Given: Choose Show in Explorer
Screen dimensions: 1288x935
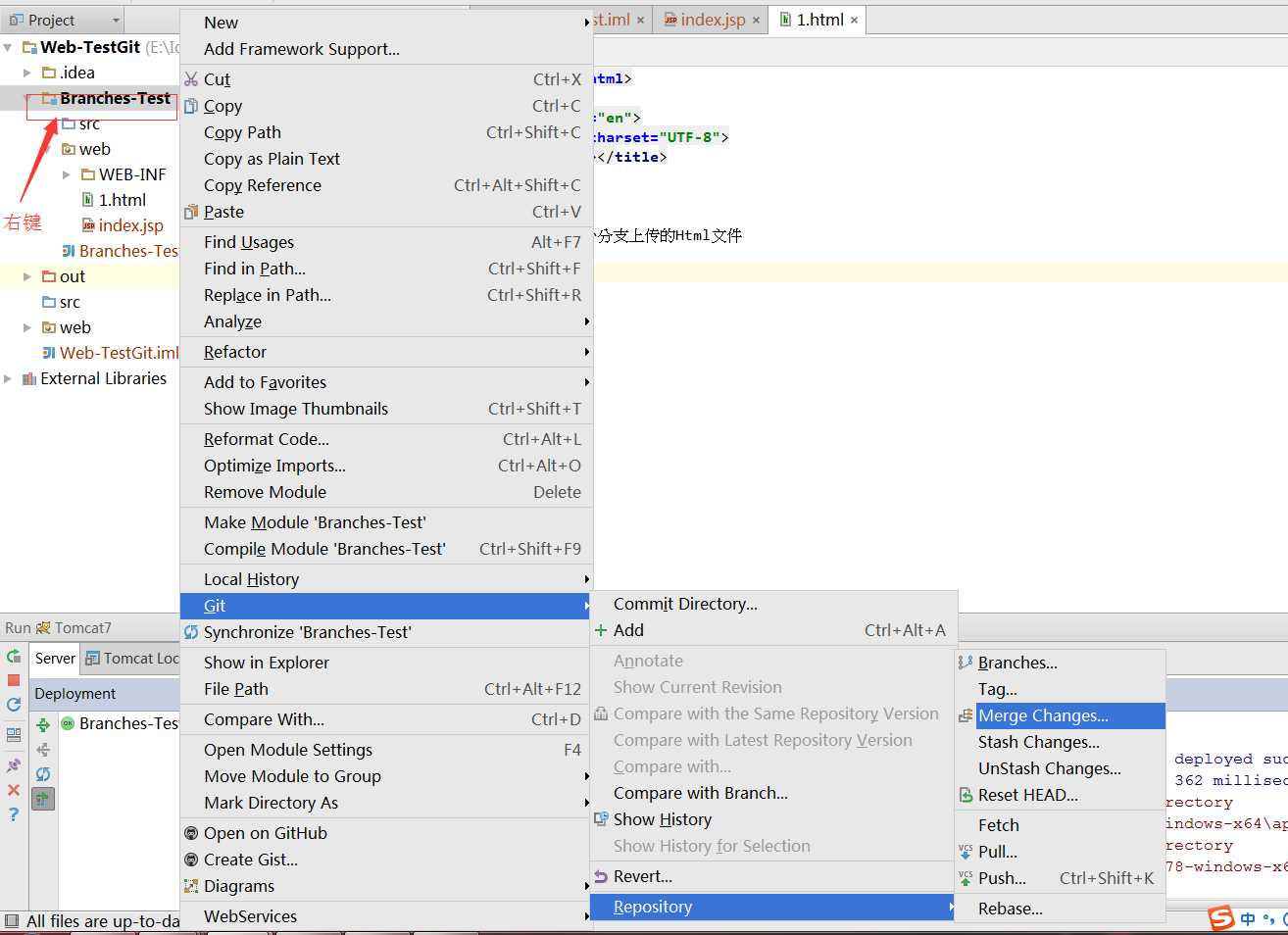Looking at the screenshot, I should coord(387,663).
